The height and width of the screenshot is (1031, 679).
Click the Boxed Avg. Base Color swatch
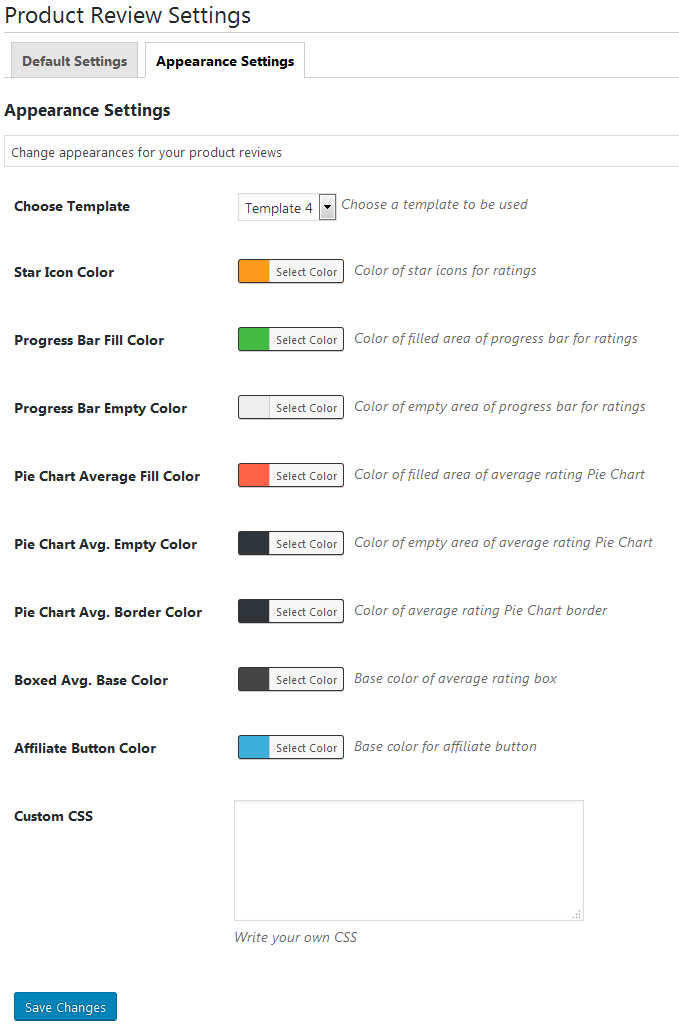(x=254, y=679)
